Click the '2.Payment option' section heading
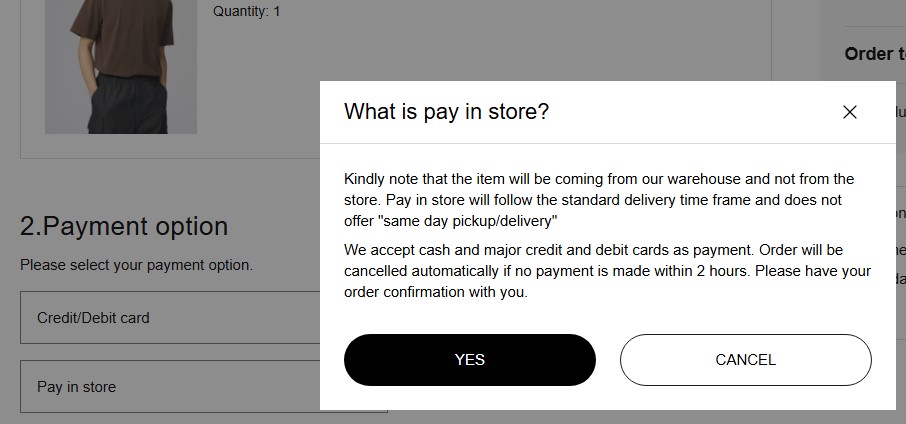The width and height of the screenshot is (906, 424). click(124, 226)
